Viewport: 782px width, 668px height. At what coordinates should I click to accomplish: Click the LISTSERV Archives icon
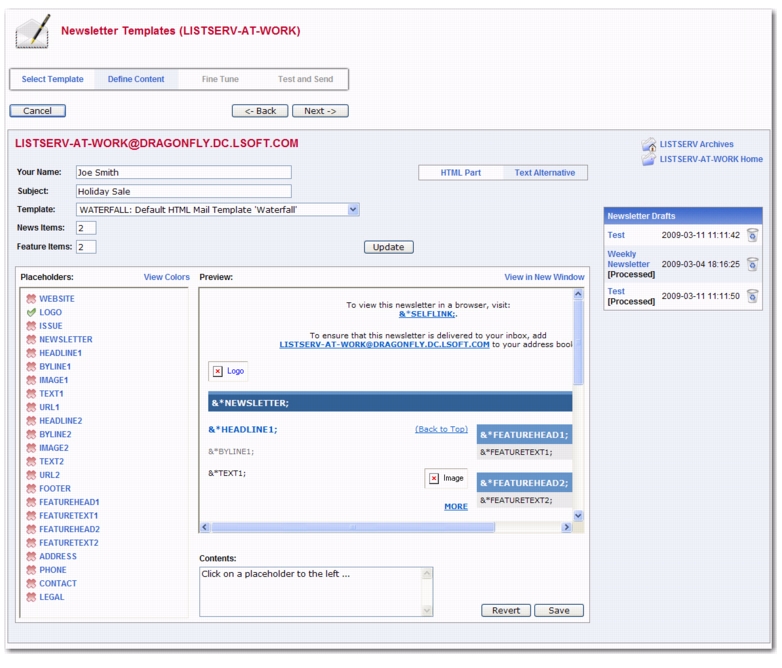pyautogui.click(x=649, y=145)
